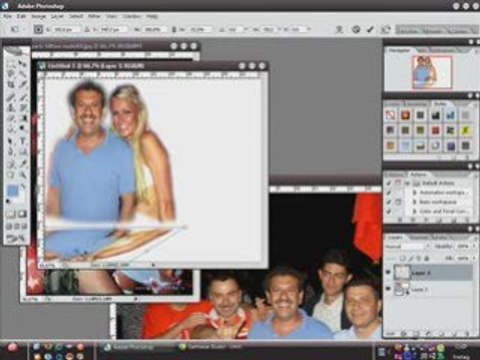Apply the no-style swatch in Styles
The height and width of the screenshot is (360, 480).
390,115
